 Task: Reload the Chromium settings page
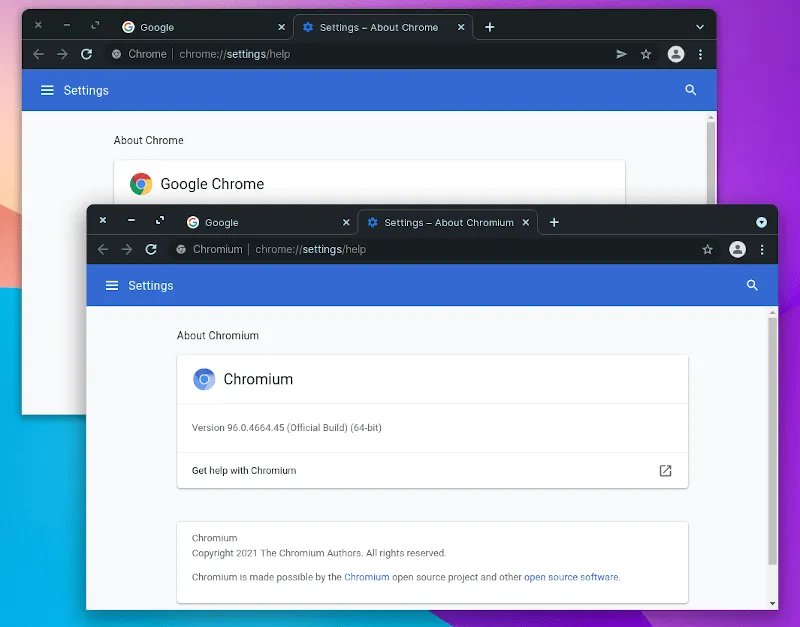[151, 249]
